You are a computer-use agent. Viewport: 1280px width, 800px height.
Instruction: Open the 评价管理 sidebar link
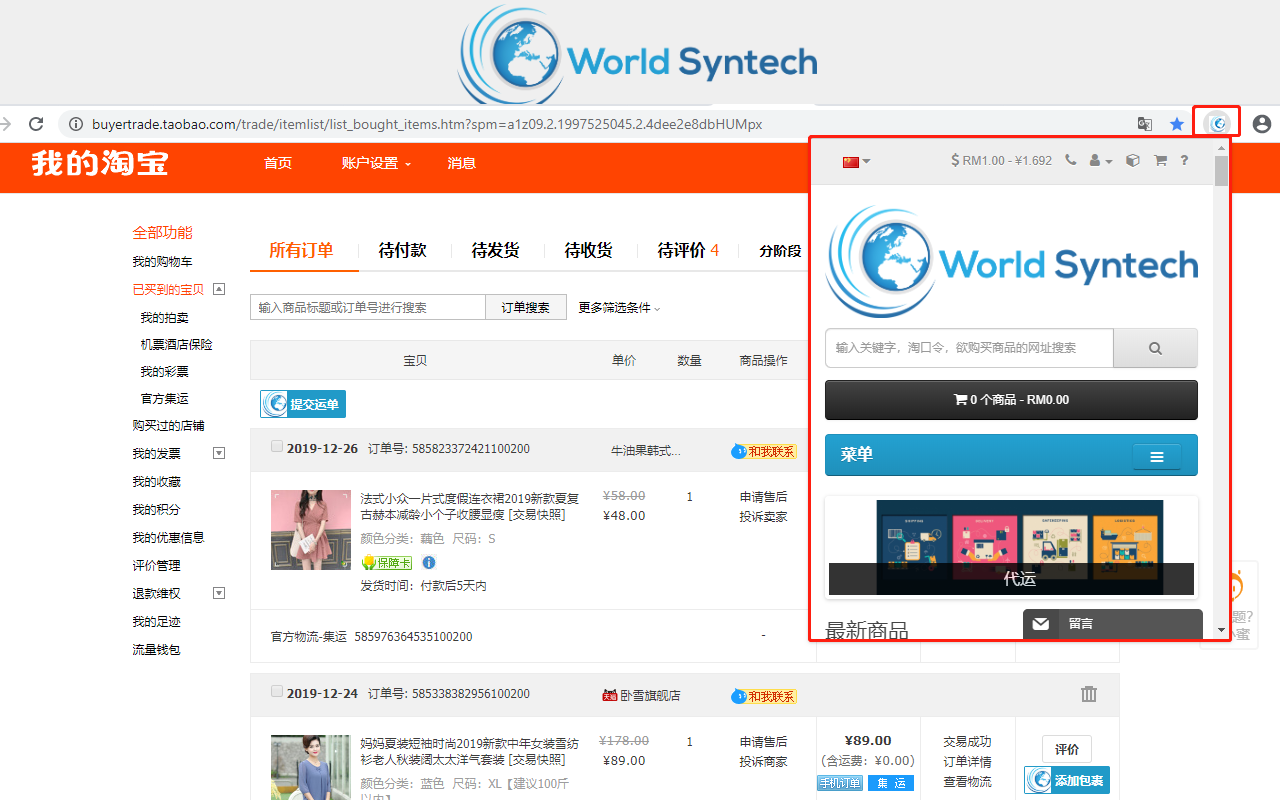pos(156,565)
